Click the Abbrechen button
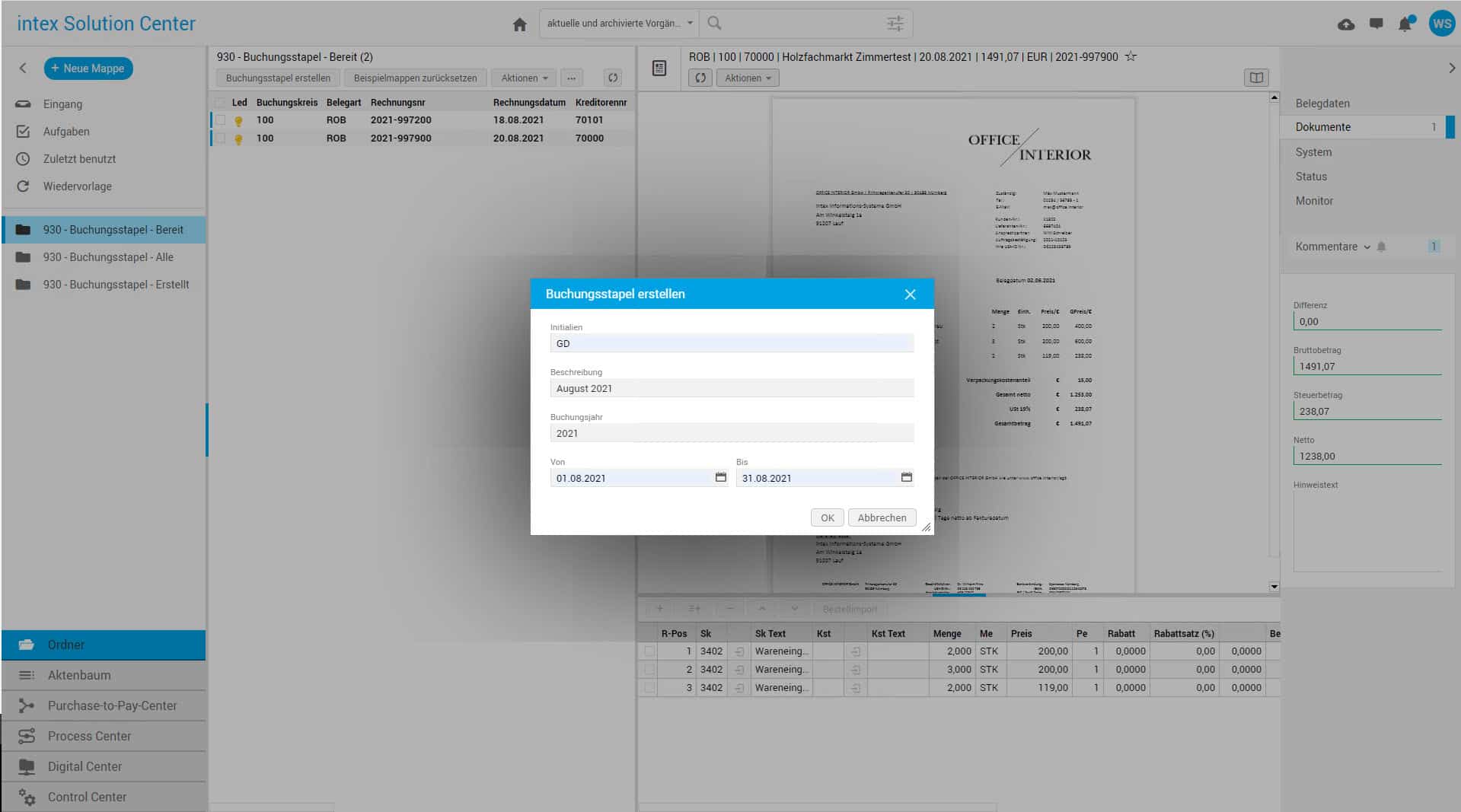1461x812 pixels. point(882,517)
